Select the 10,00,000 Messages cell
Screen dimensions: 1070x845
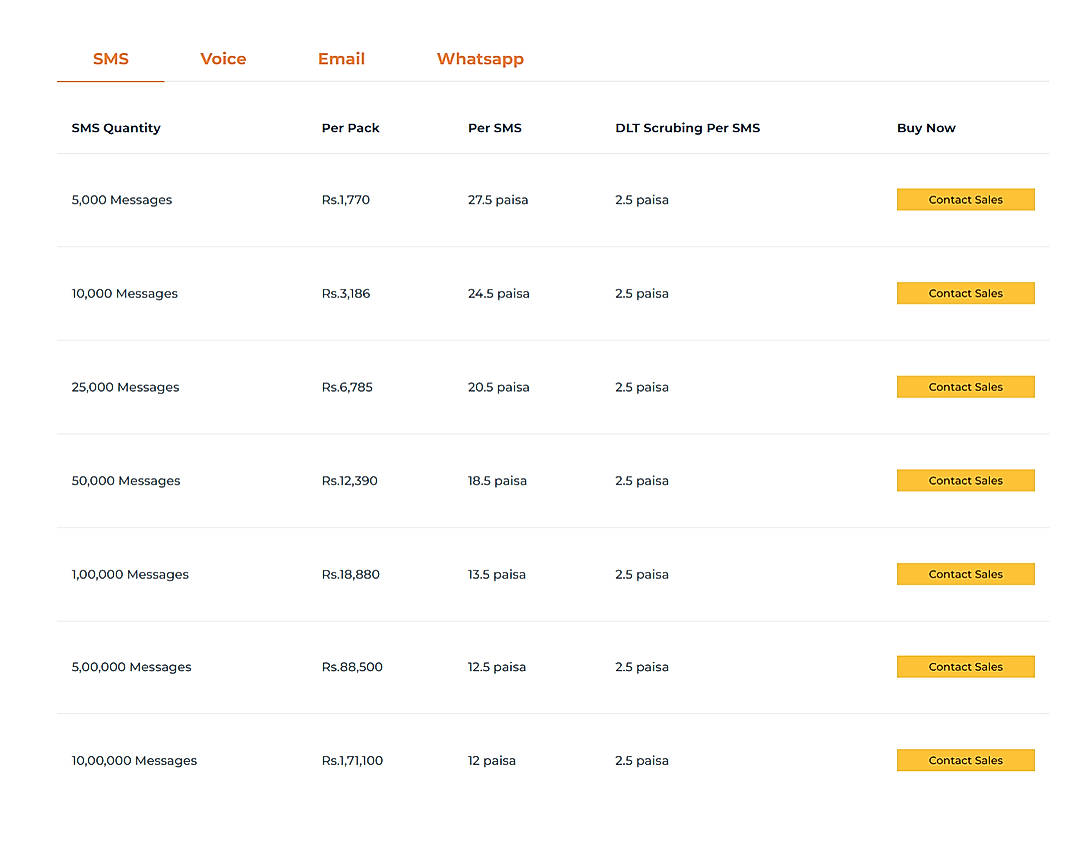[x=134, y=760]
